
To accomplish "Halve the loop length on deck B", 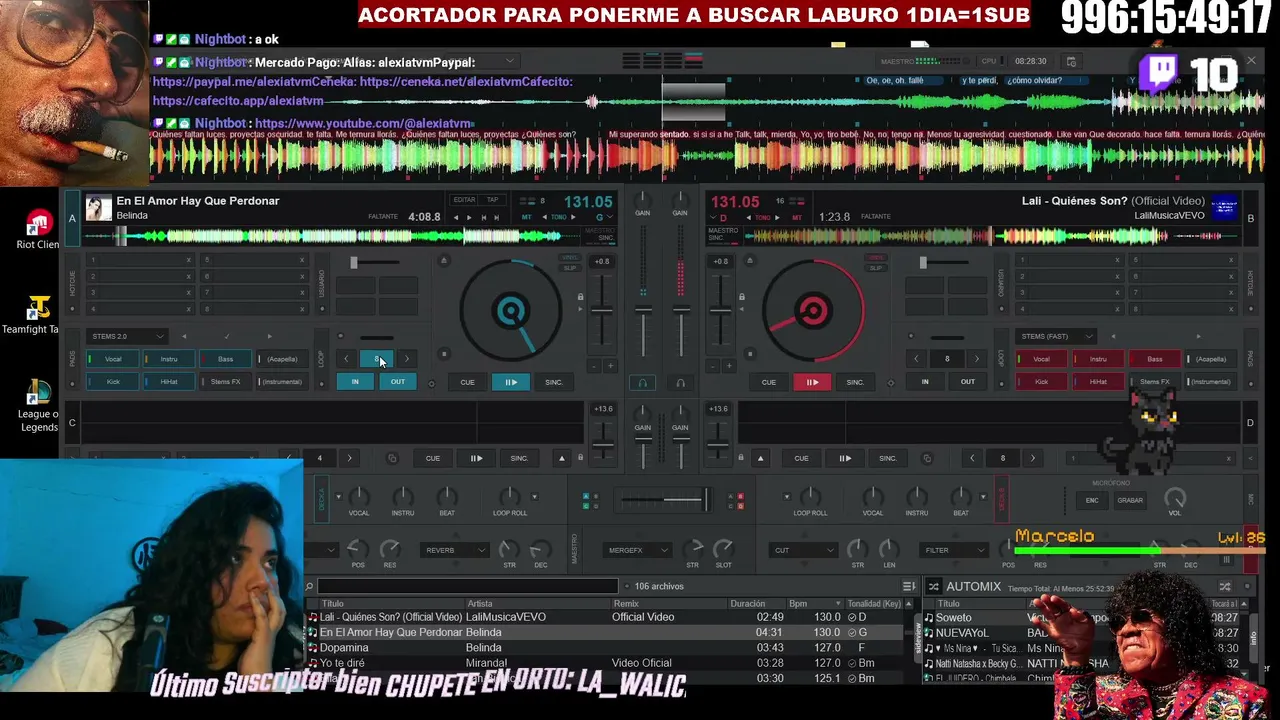I will (x=916, y=359).
